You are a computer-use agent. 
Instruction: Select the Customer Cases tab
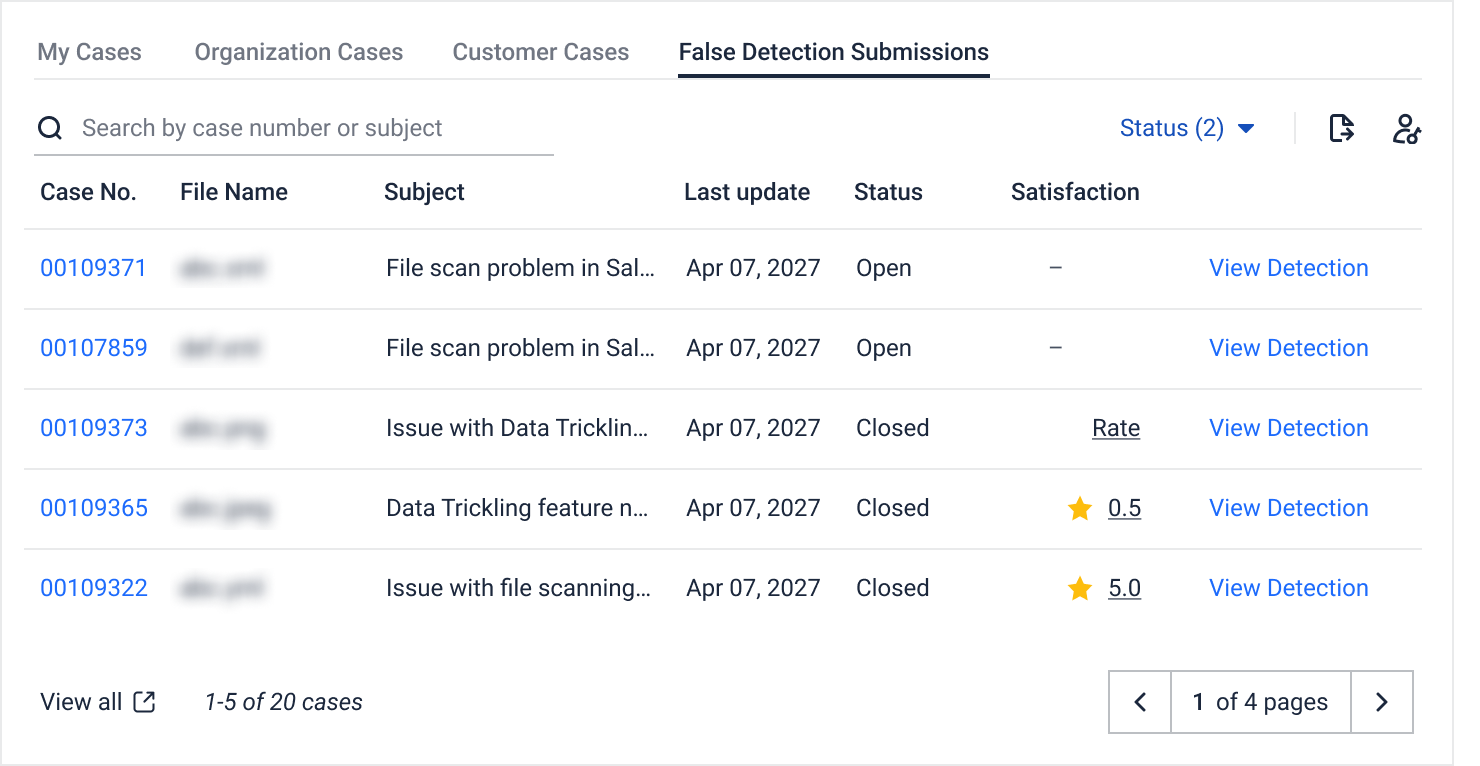pos(541,52)
